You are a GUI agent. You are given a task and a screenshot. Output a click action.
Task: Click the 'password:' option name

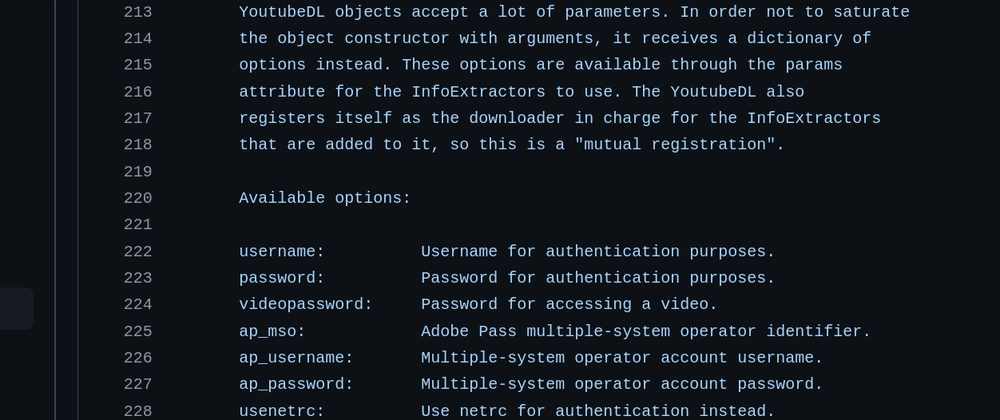pyautogui.click(x=282, y=278)
